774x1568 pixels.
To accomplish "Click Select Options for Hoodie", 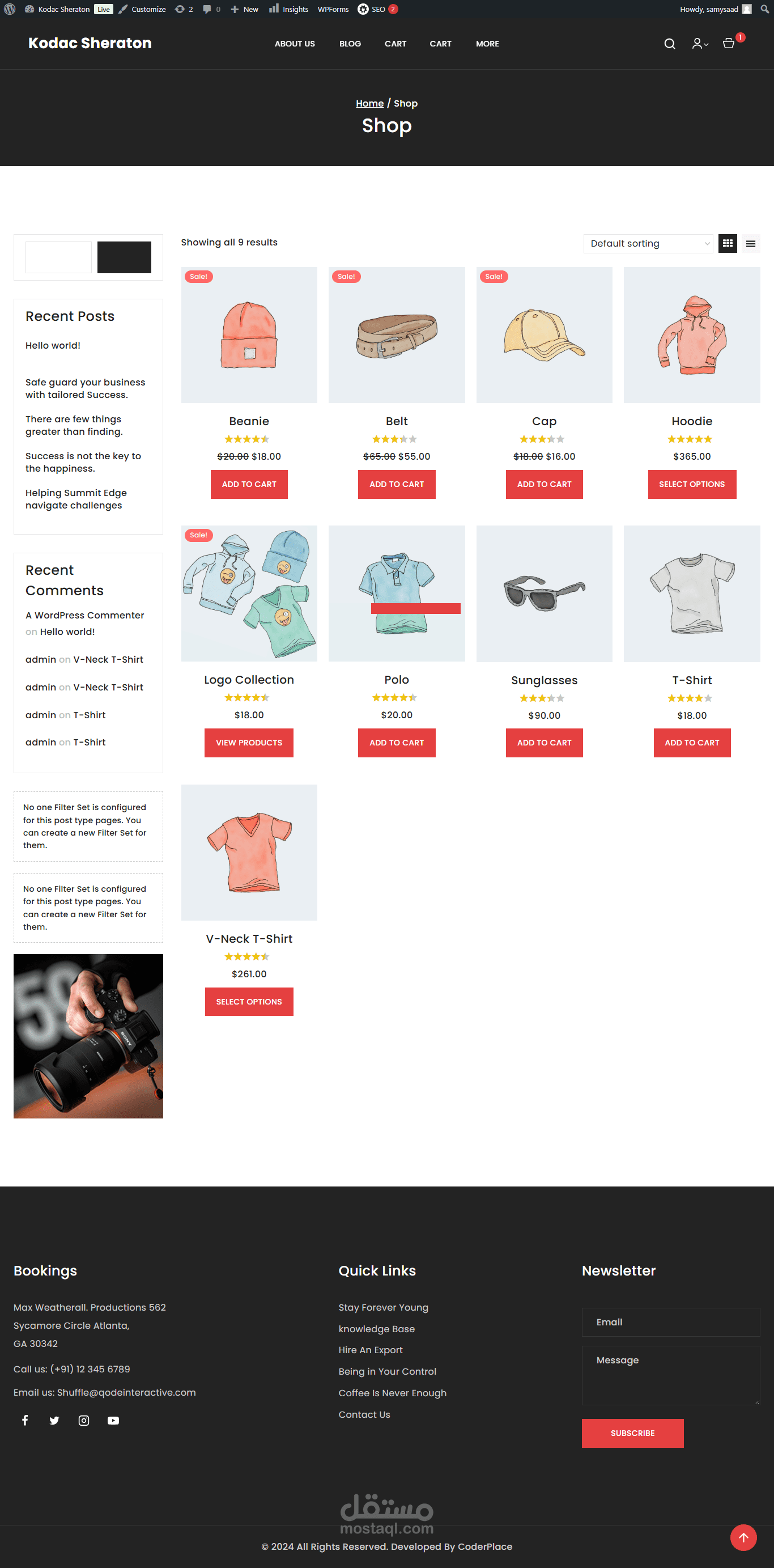I will coord(692,484).
